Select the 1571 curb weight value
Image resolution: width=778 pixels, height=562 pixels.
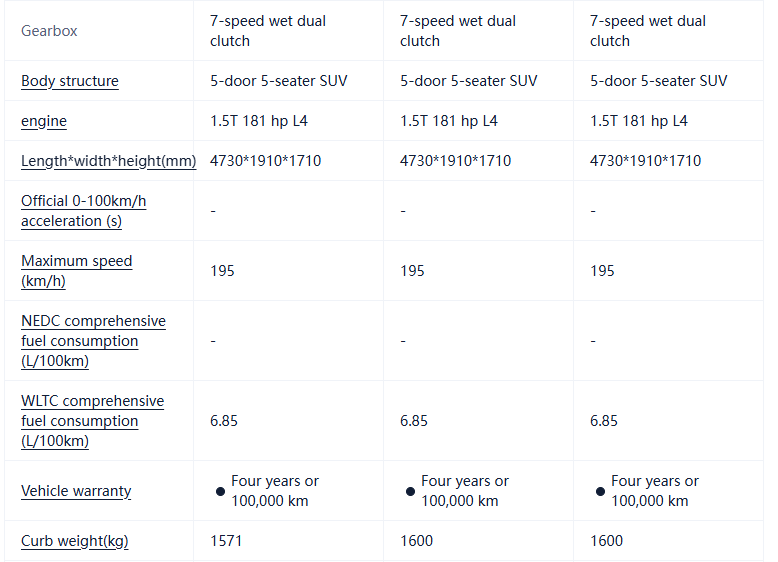226,541
